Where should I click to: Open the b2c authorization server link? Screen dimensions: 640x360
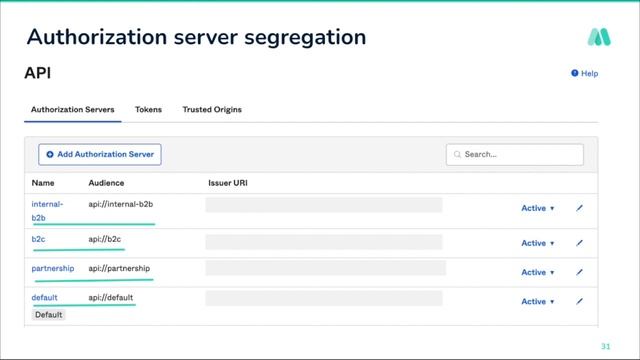pyautogui.click(x=38, y=239)
